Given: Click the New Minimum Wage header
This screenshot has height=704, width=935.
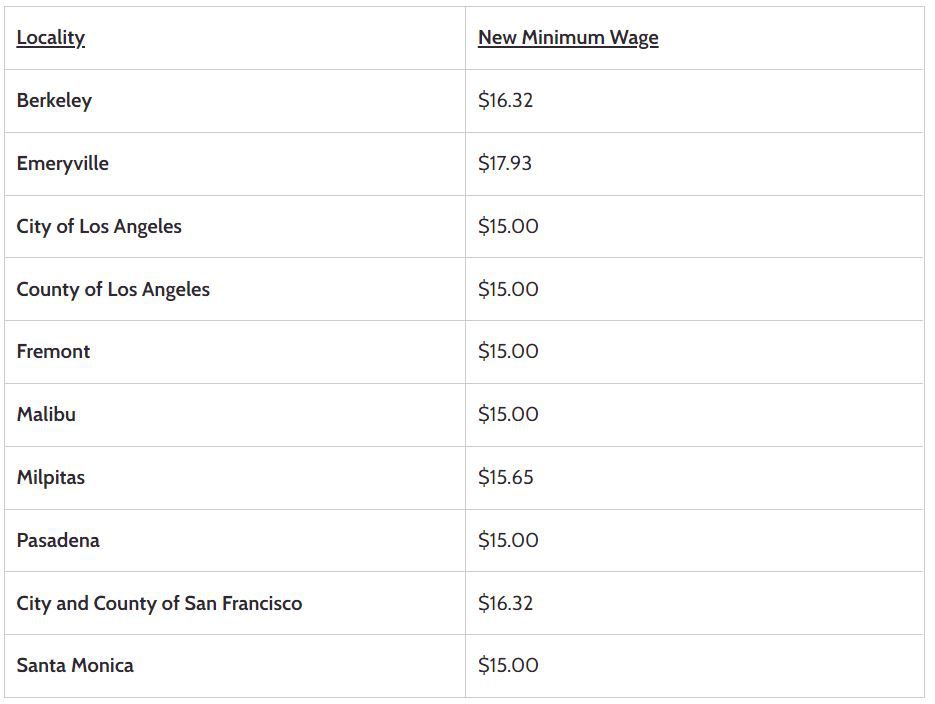Looking at the screenshot, I should 568,38.
